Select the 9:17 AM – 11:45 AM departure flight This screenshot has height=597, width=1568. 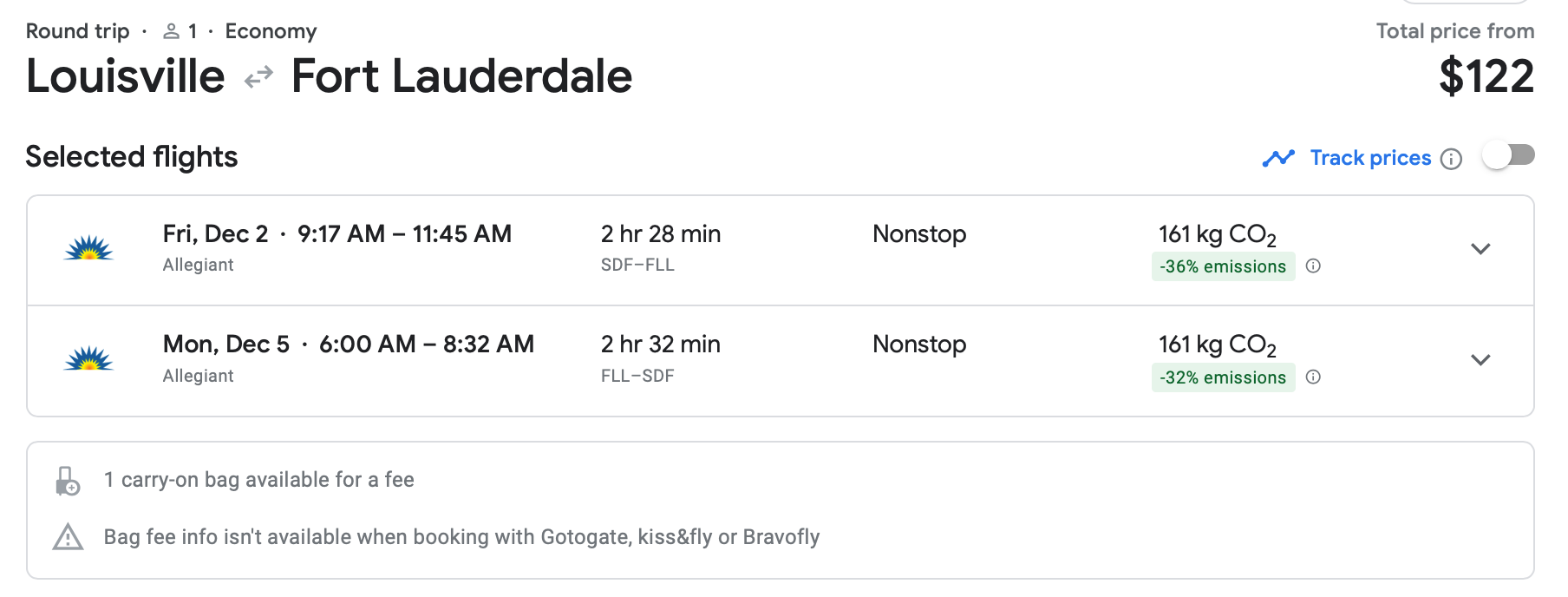[404, 234]
